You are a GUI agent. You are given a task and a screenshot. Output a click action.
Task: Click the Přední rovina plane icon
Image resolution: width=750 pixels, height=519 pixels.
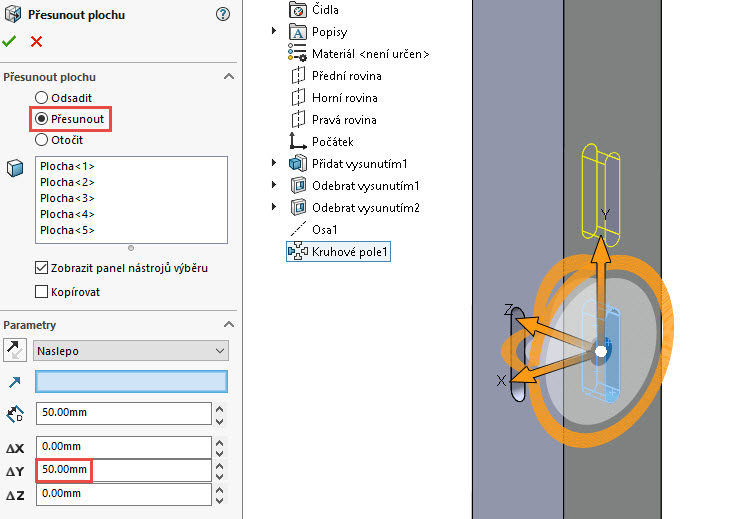point(298,76)
